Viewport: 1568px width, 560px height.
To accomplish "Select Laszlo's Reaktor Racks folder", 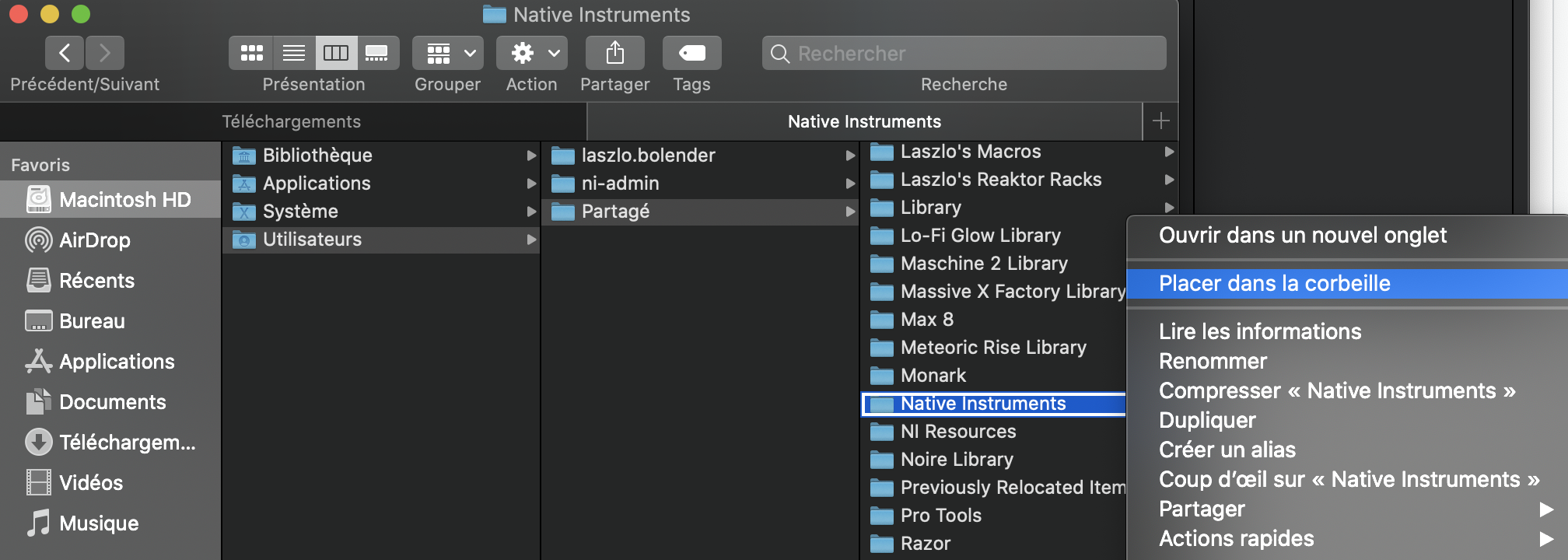I will (1019, 180).
